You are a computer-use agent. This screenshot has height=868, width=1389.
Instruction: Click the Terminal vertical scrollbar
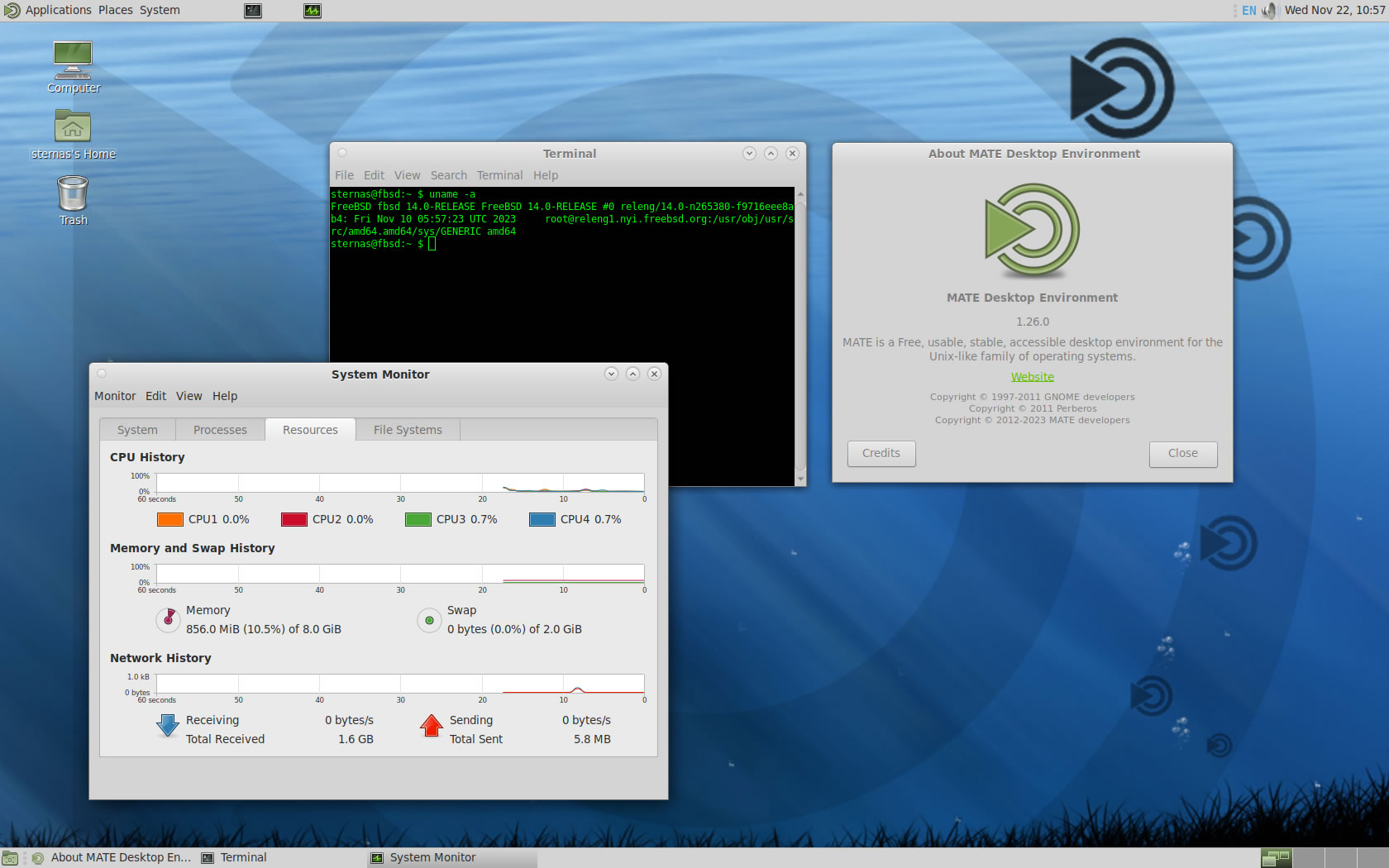click(x=800, y=336)
